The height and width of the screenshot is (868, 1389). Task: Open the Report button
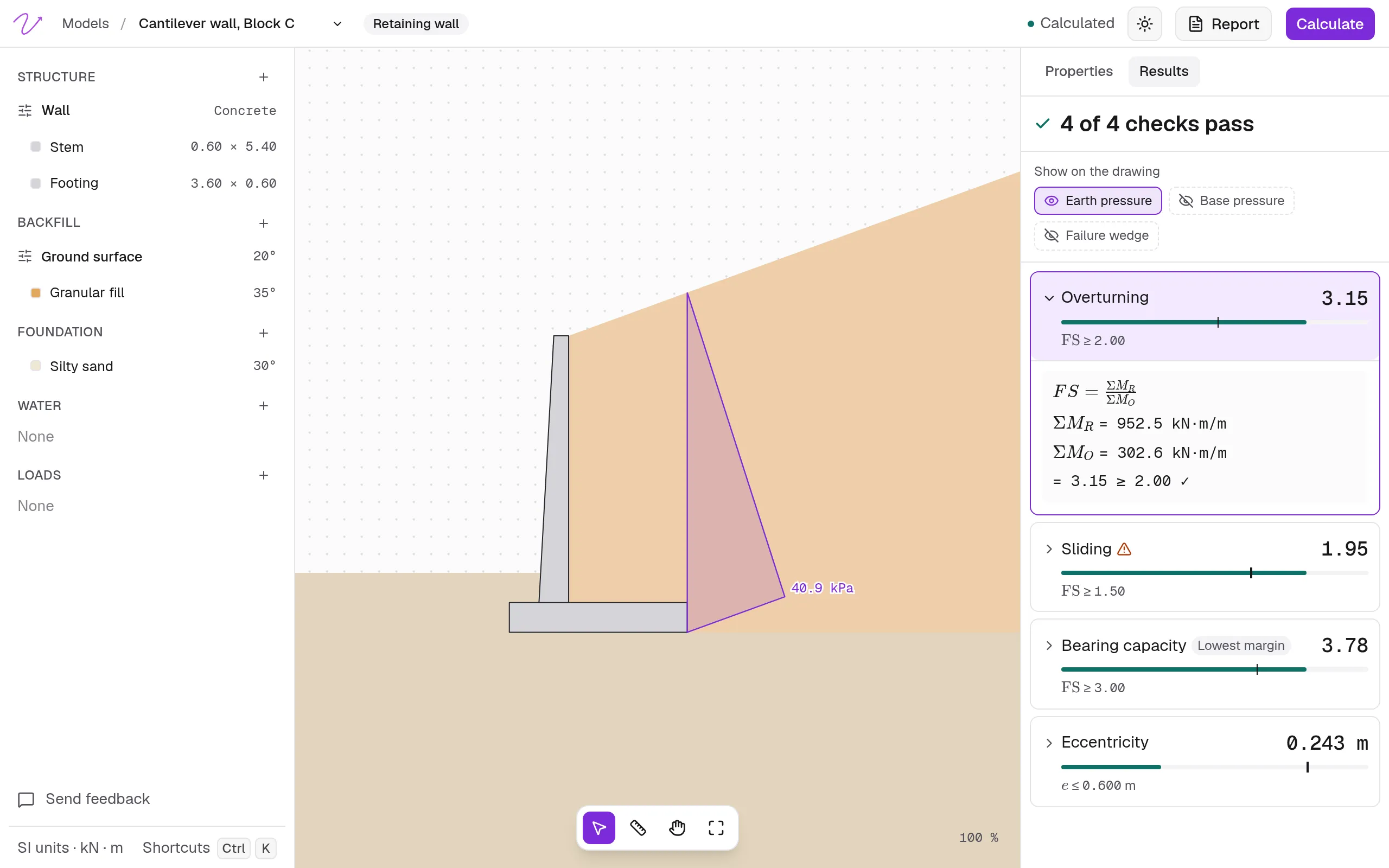(x=1223, y=24)
